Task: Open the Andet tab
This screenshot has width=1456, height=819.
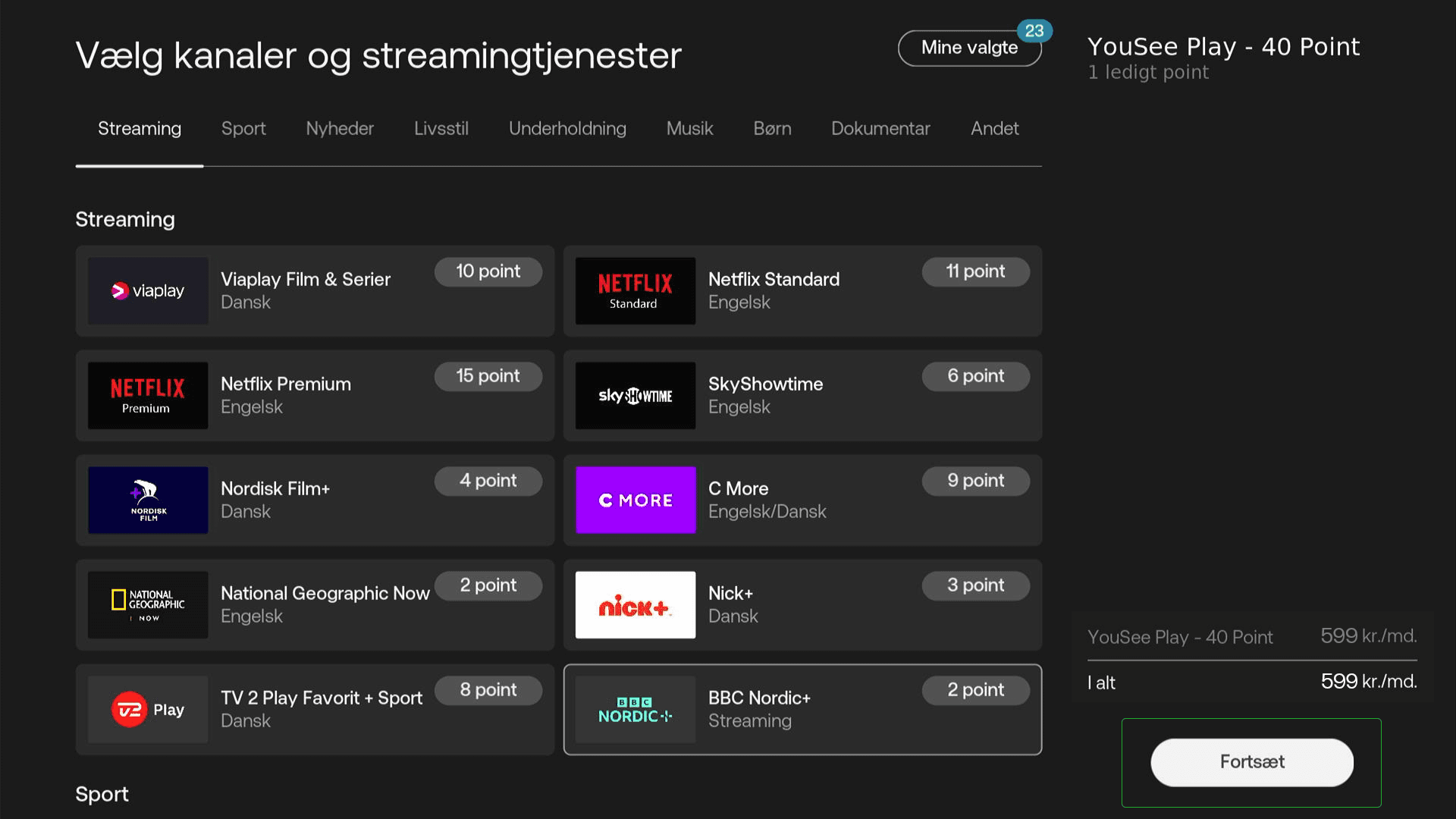Action: pyautogui.click(x=994, y=129)
